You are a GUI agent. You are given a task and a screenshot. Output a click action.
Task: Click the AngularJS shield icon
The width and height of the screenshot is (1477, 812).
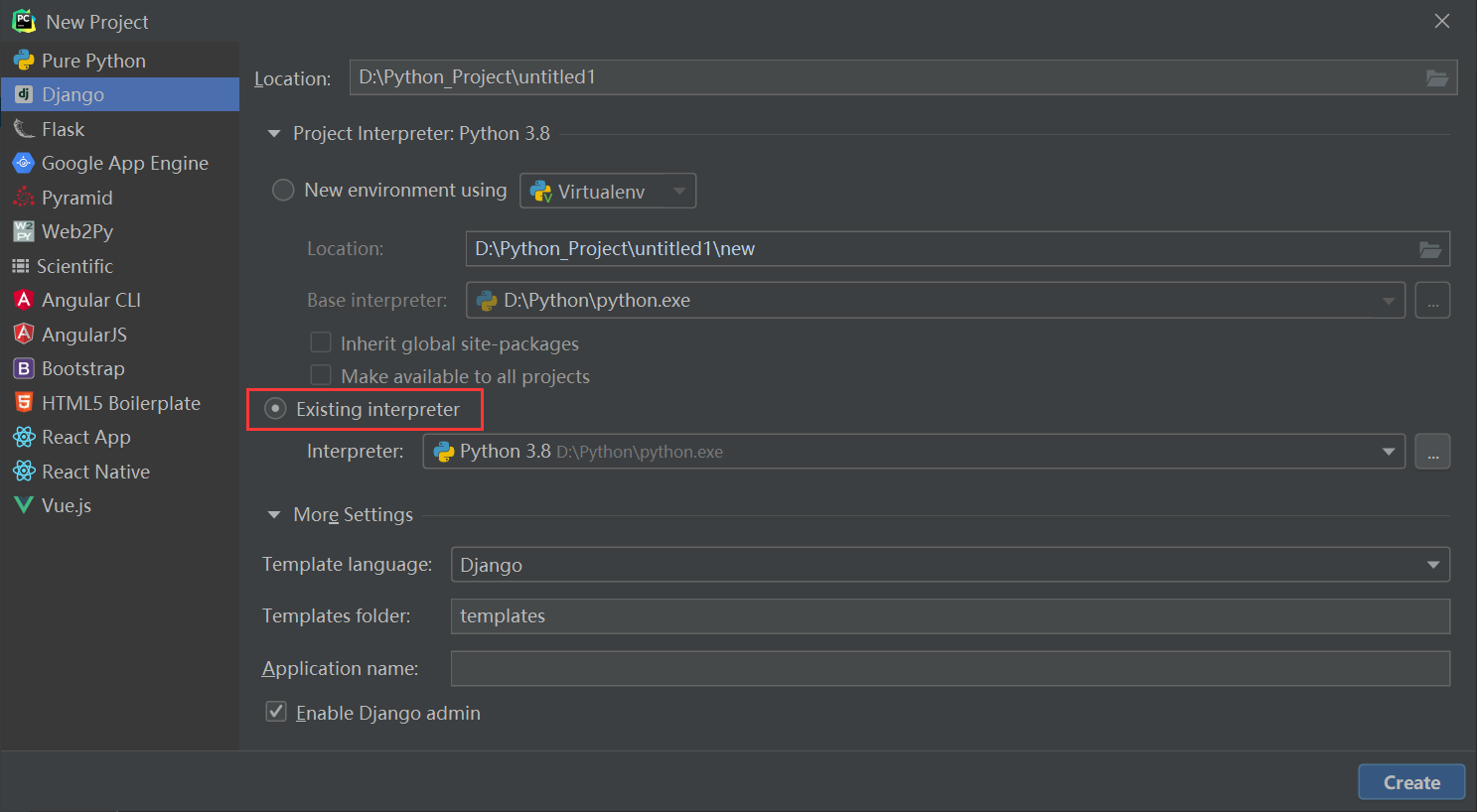pos(24,335)
